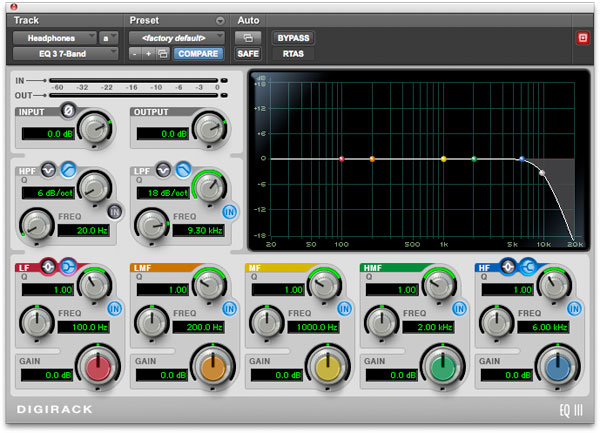Click the RTAS format button

pos(293,54)
